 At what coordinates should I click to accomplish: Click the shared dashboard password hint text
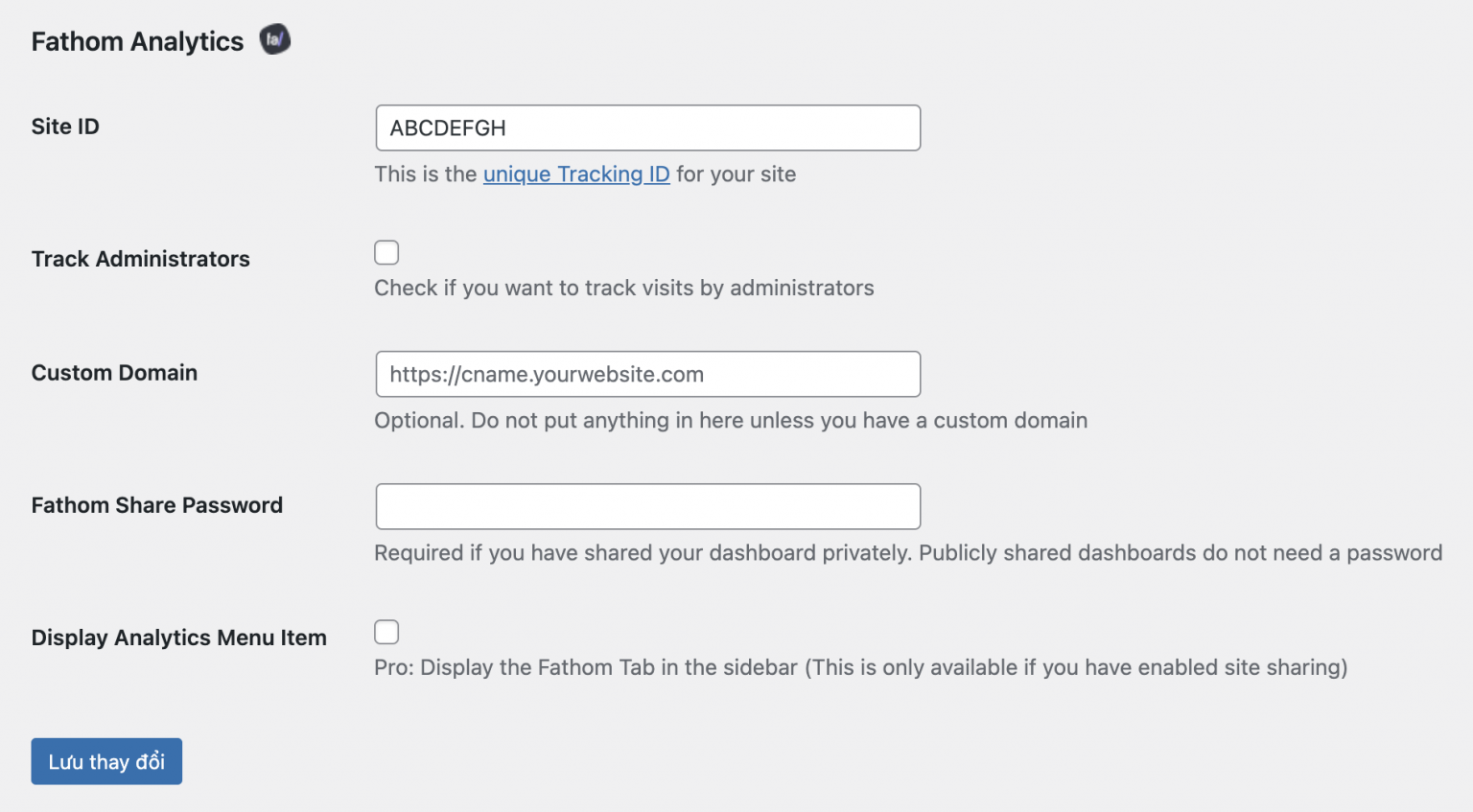point(908,552)
